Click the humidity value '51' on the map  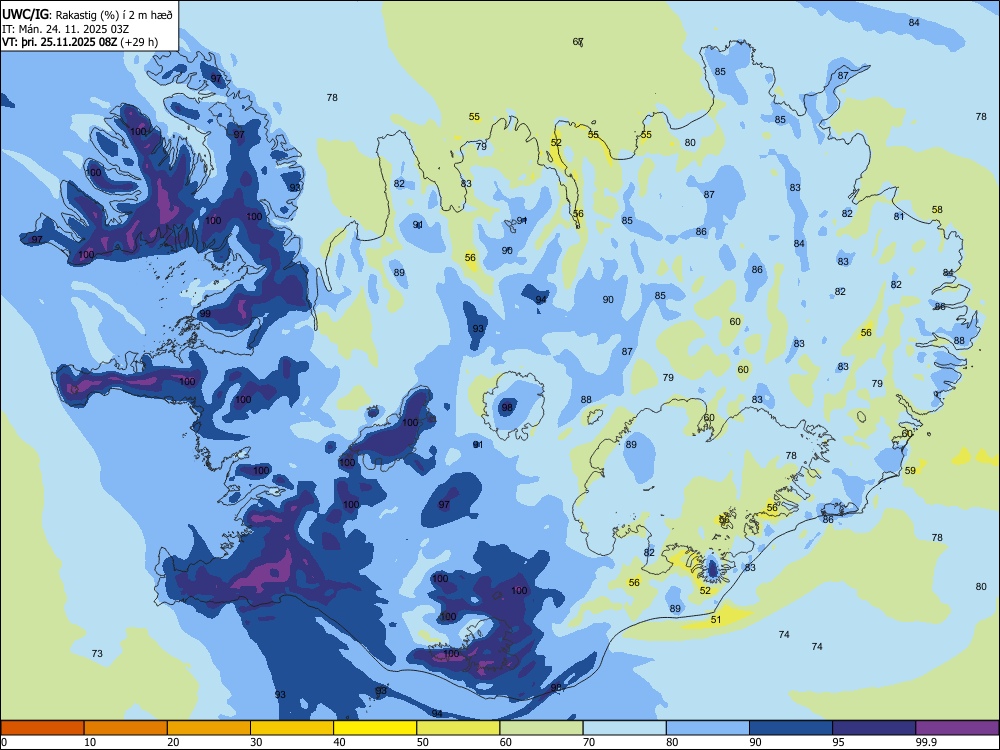pos(716,620)
